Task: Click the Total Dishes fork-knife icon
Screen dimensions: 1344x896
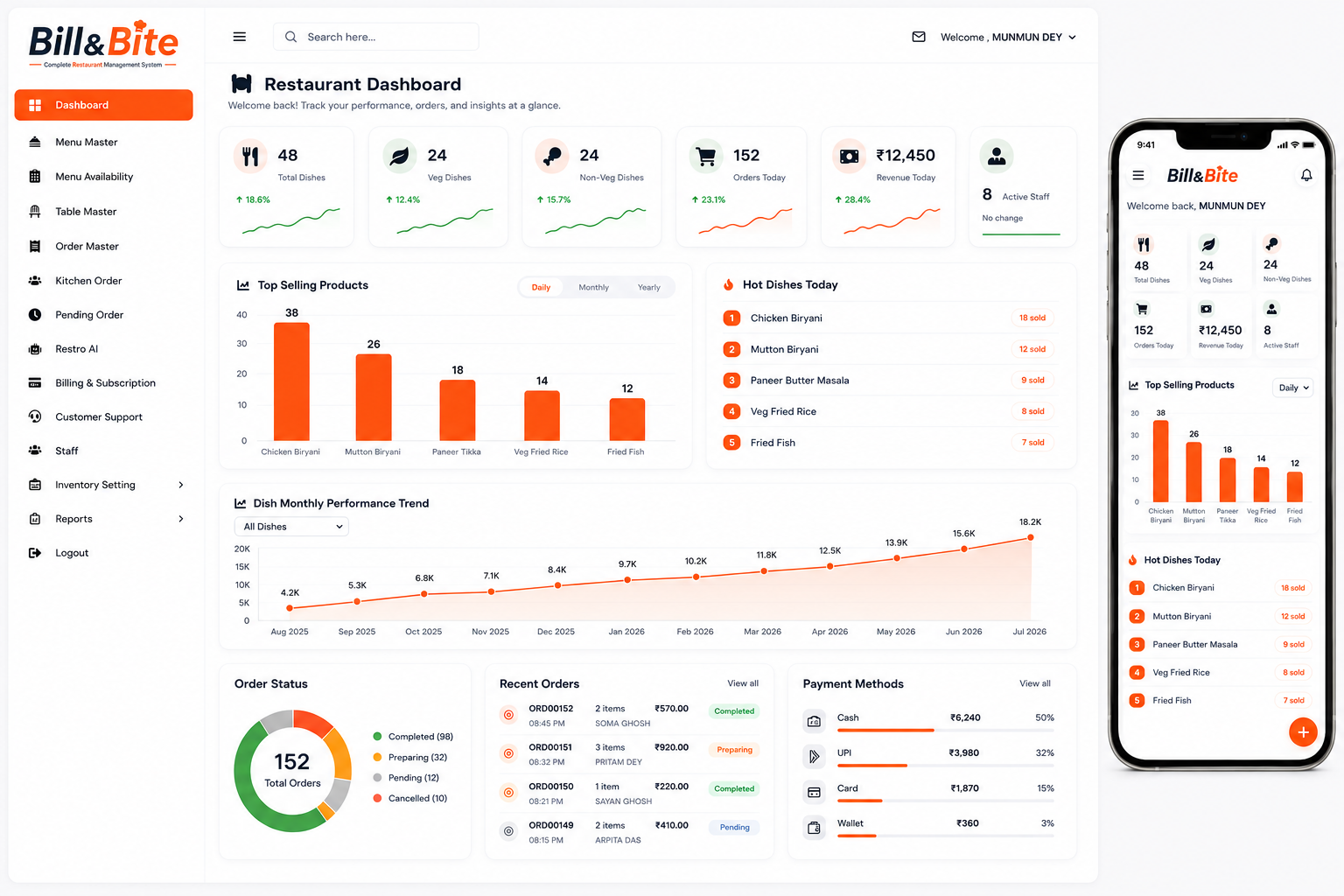Action: 250,157
